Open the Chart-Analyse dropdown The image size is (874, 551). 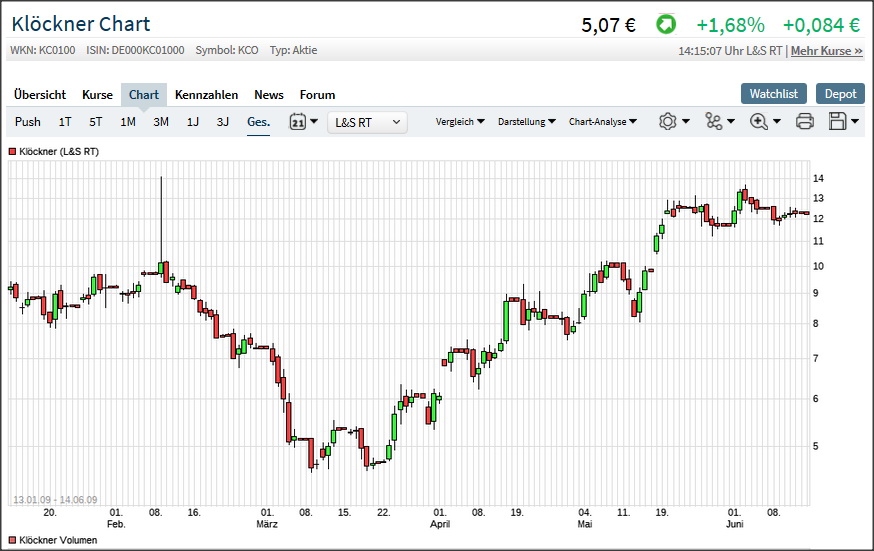click(603, 121)
